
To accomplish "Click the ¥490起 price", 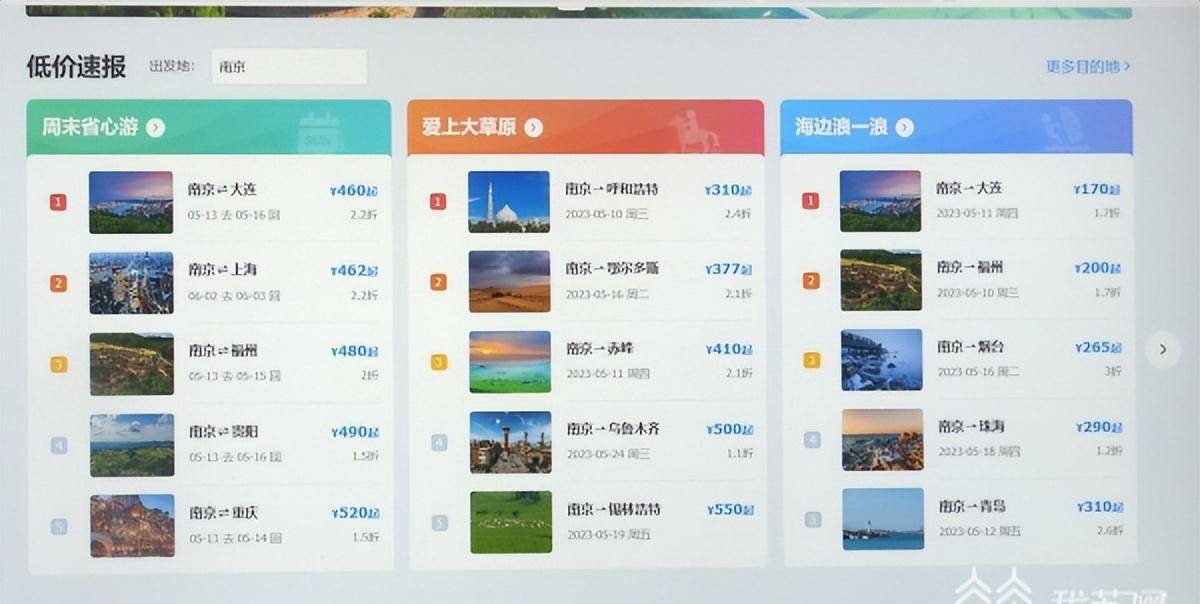I will pos(355,432).
